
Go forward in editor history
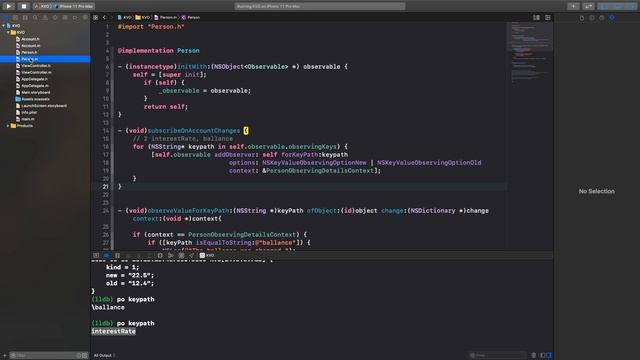111,18
